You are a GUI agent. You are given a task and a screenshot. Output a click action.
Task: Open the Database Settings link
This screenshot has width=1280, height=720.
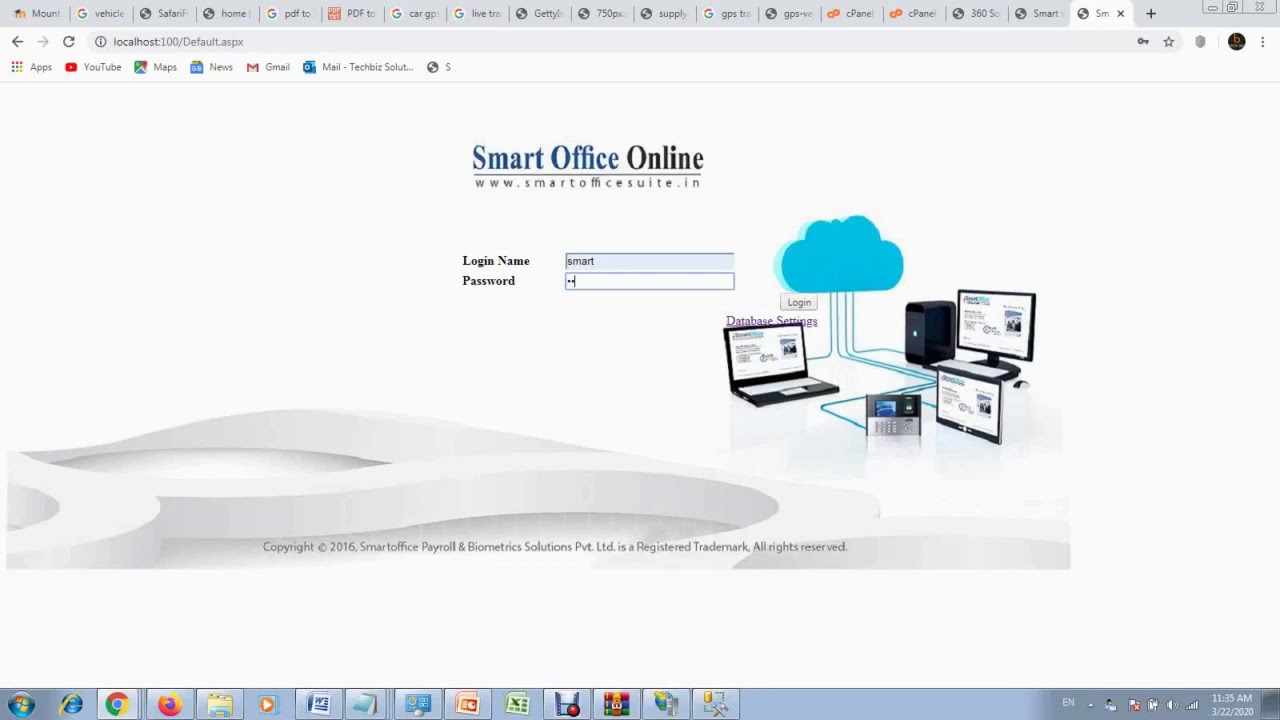tap(771, 321)
